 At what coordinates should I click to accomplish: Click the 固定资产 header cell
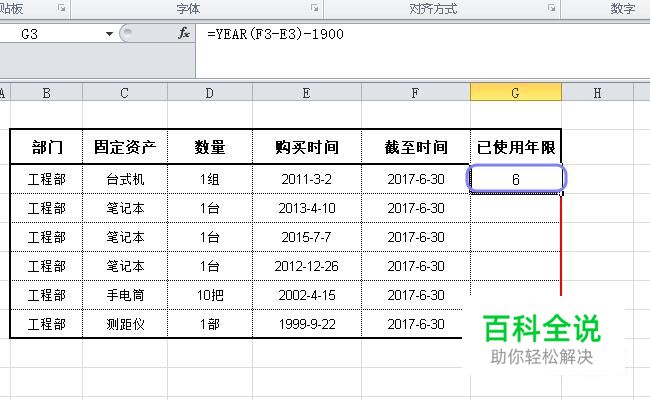pos(125,147)
